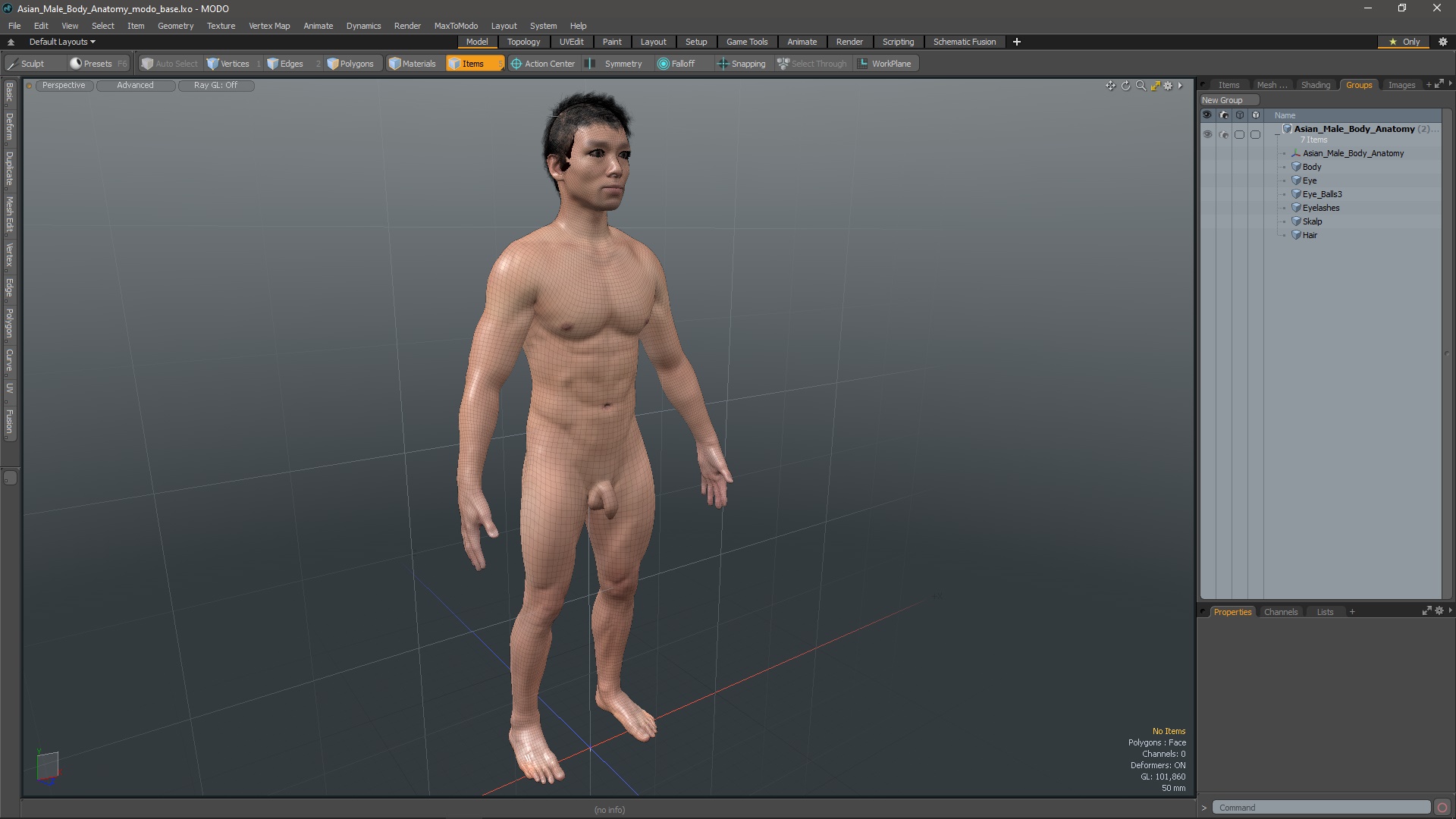Viewport: 1456px width, 819px height.
Task: Activate the Snapping tool
Action: pyautogui.click(x=741, y=64)
